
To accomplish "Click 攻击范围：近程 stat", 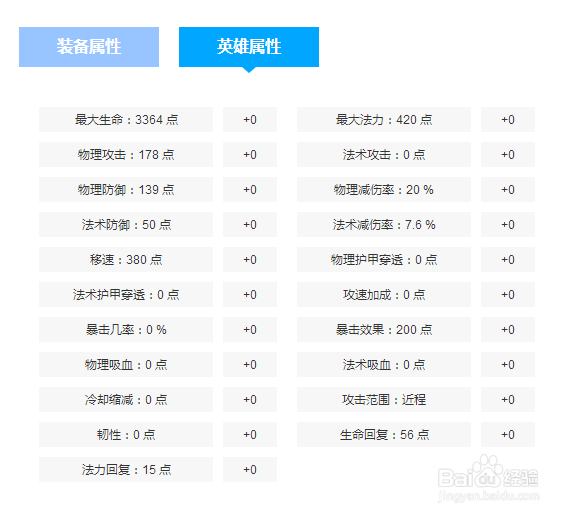I will [x=384, y=400].
